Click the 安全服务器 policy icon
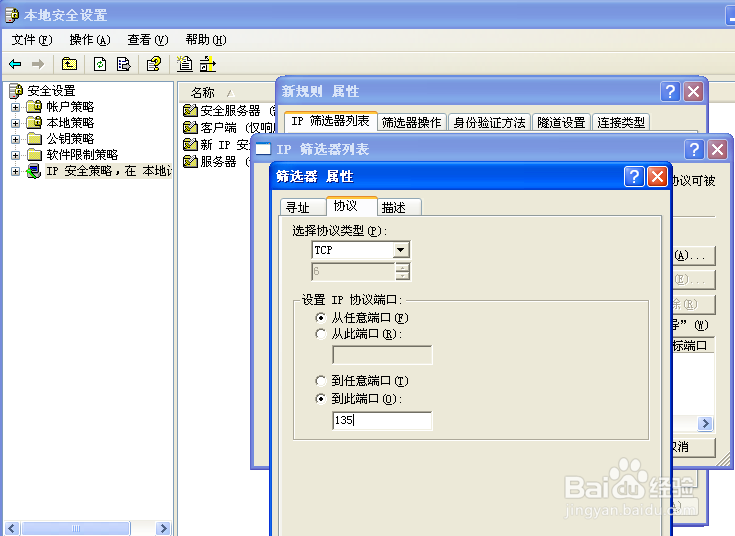Viewport: 735px width, 536px height. coord(190,111)
